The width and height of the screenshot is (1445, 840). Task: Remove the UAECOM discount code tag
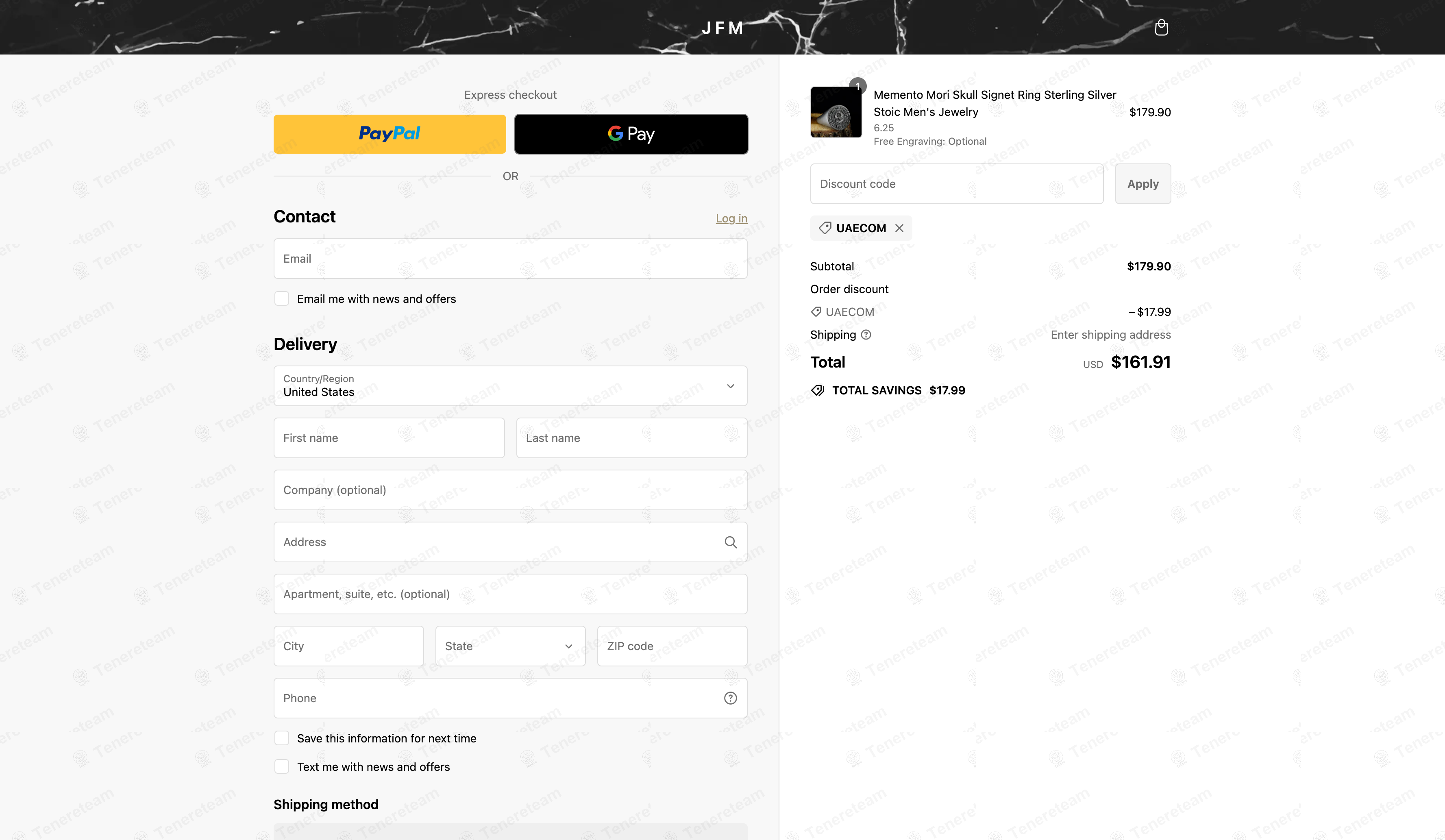click(x=899, y=228)
